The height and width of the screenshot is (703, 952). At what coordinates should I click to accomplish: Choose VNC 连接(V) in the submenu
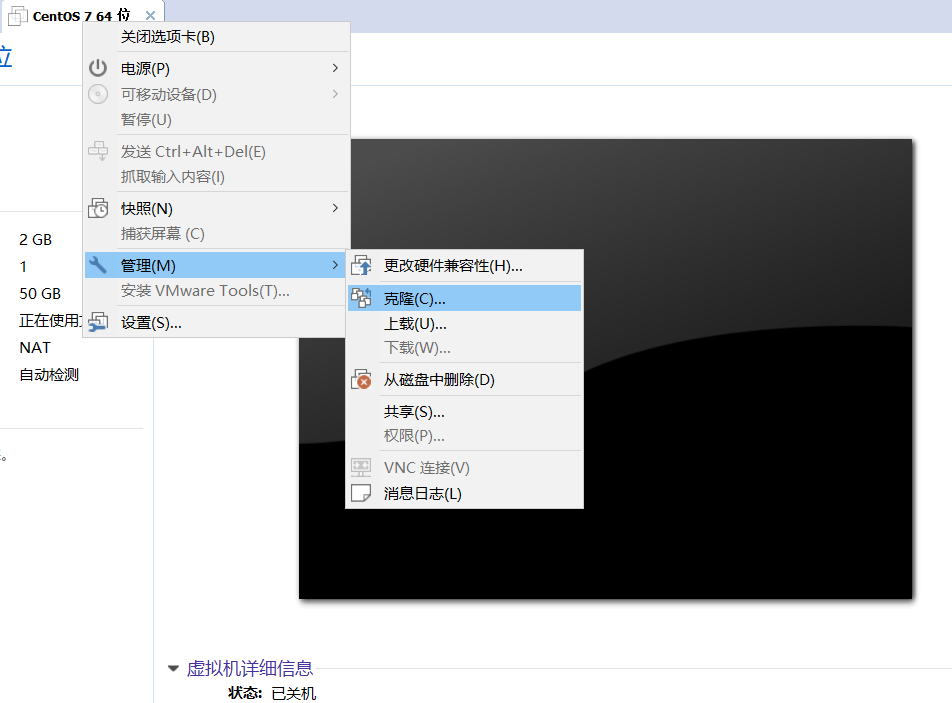(x=464, y=468)
